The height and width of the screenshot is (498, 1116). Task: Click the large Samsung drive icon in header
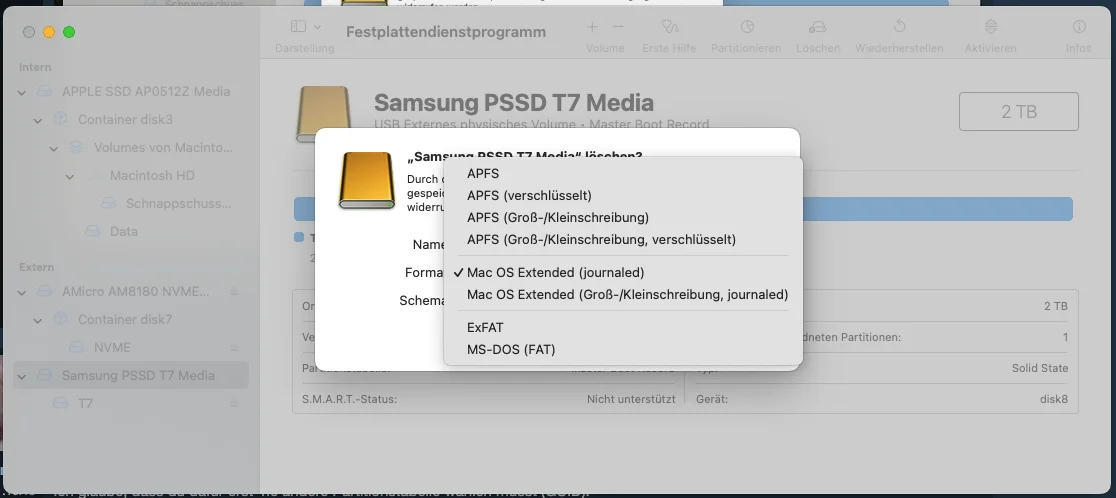(324, 113)
